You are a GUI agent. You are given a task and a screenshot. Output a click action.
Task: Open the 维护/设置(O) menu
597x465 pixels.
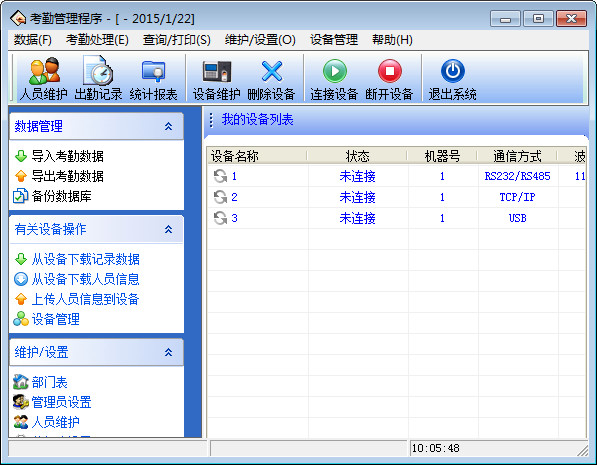tap(260, 40)
